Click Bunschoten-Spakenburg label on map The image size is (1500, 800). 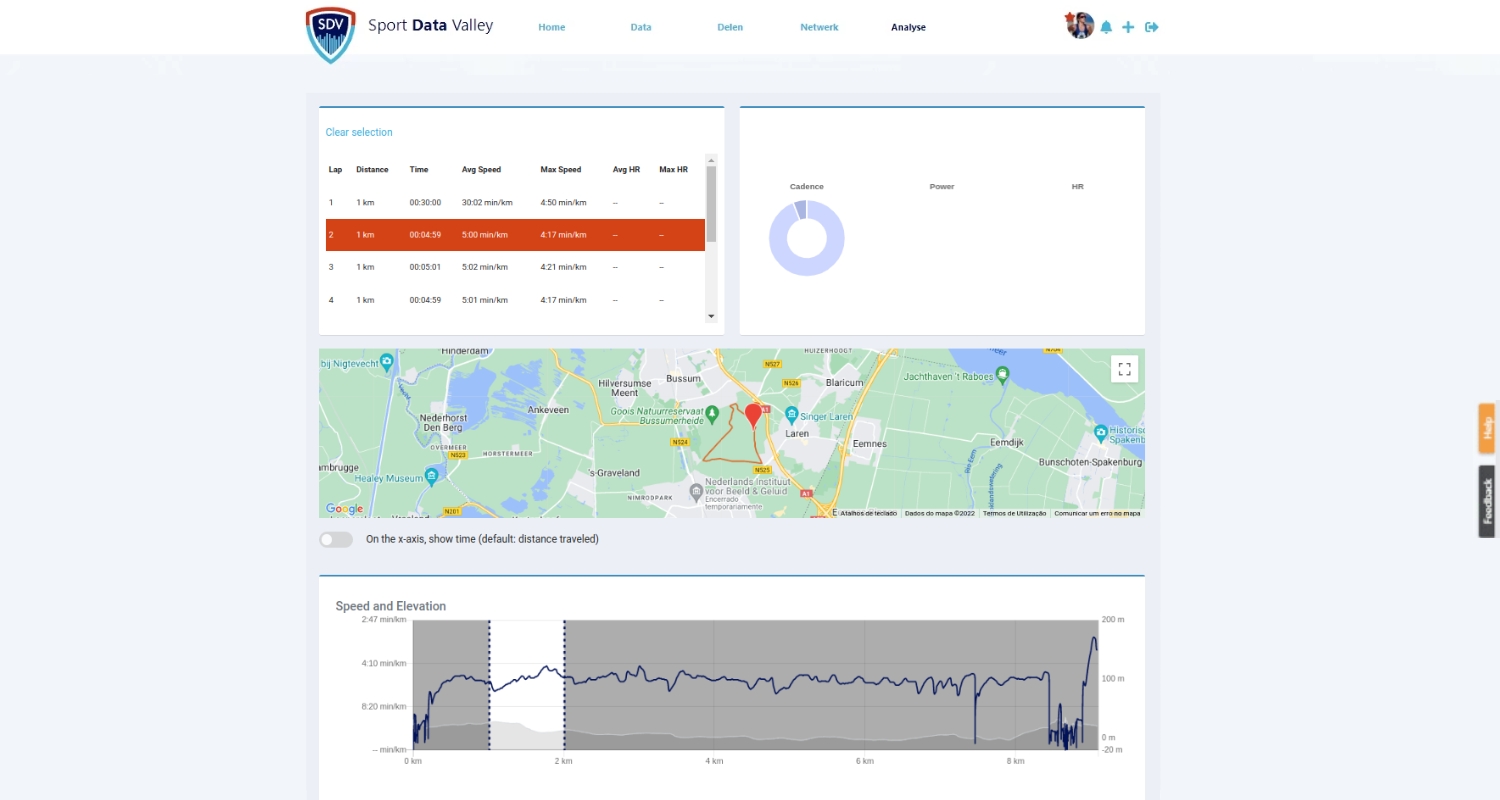tap(1088, 463)
